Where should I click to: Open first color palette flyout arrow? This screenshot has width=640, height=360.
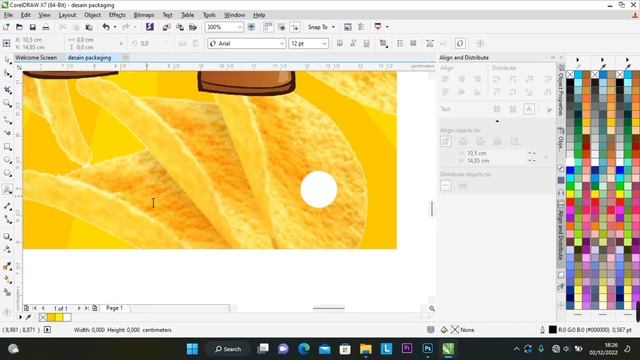[x=578, y=60]
